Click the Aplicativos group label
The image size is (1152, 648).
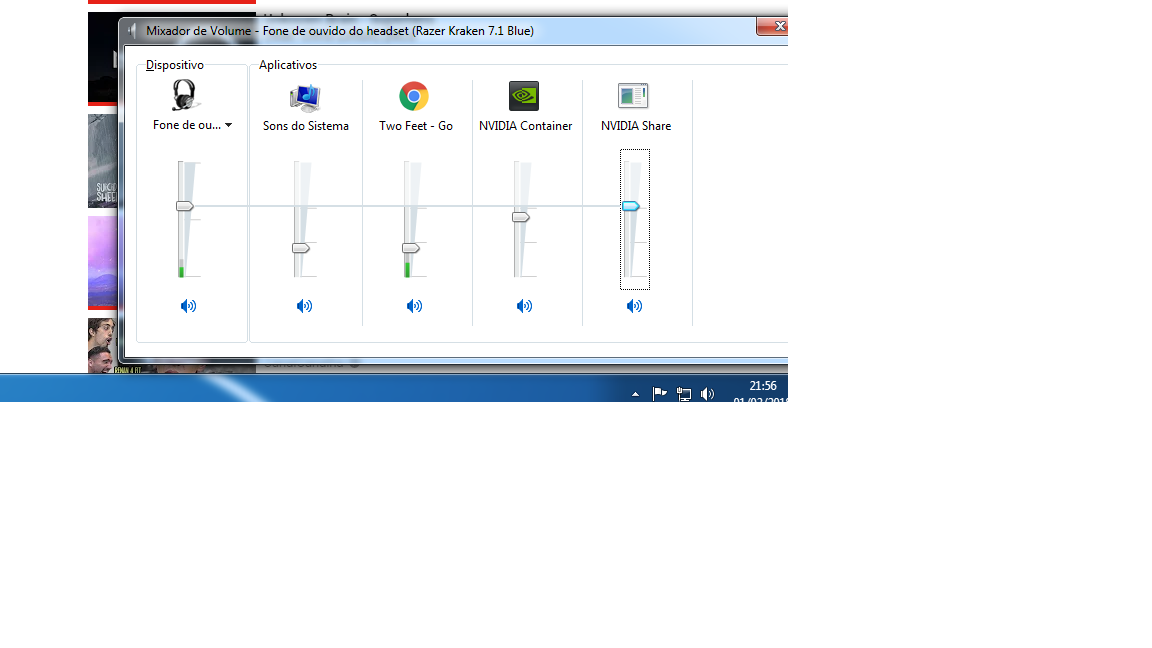point(288,65)
